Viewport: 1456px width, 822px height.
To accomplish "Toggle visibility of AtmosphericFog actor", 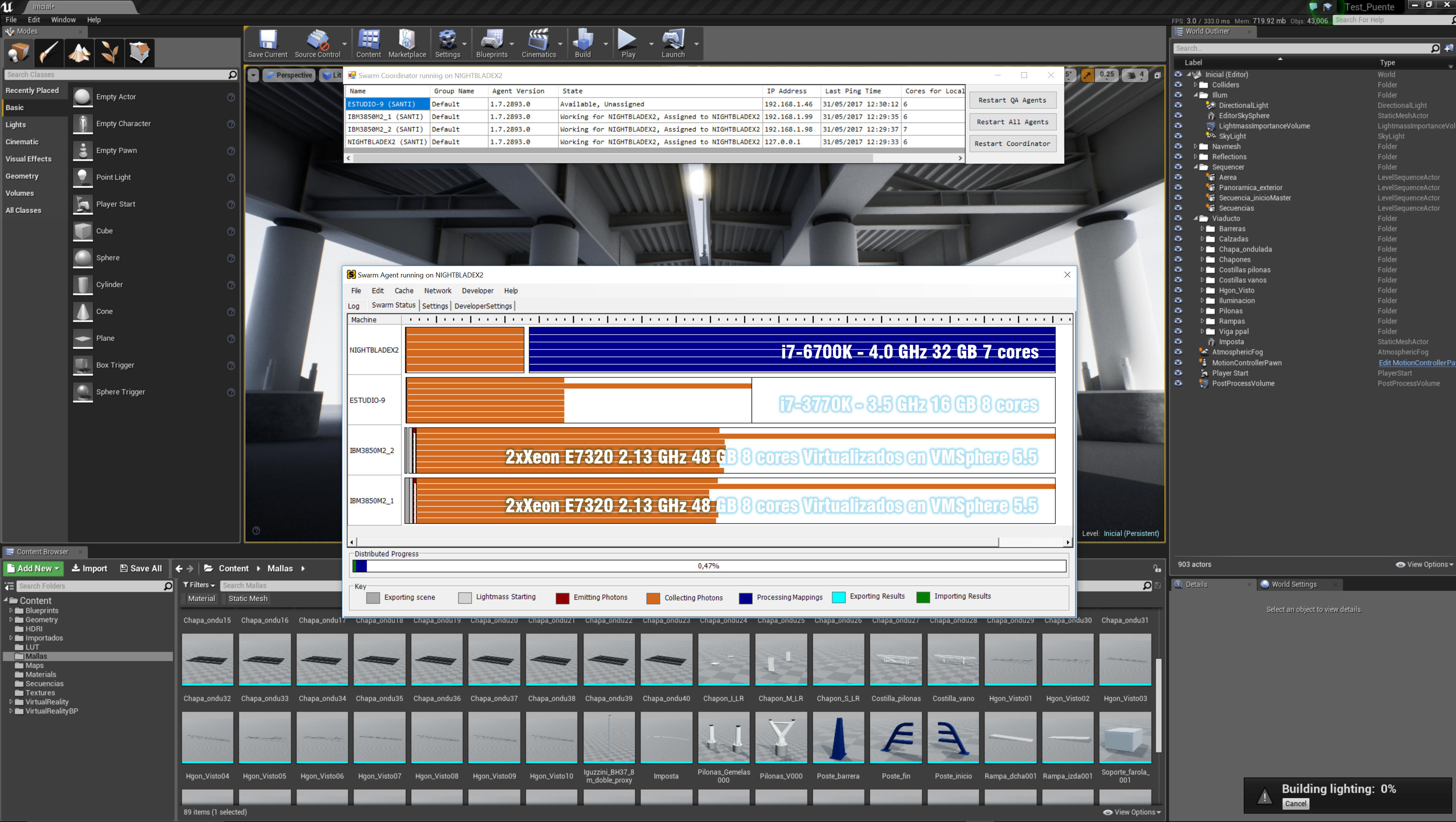I will 1178,352.
